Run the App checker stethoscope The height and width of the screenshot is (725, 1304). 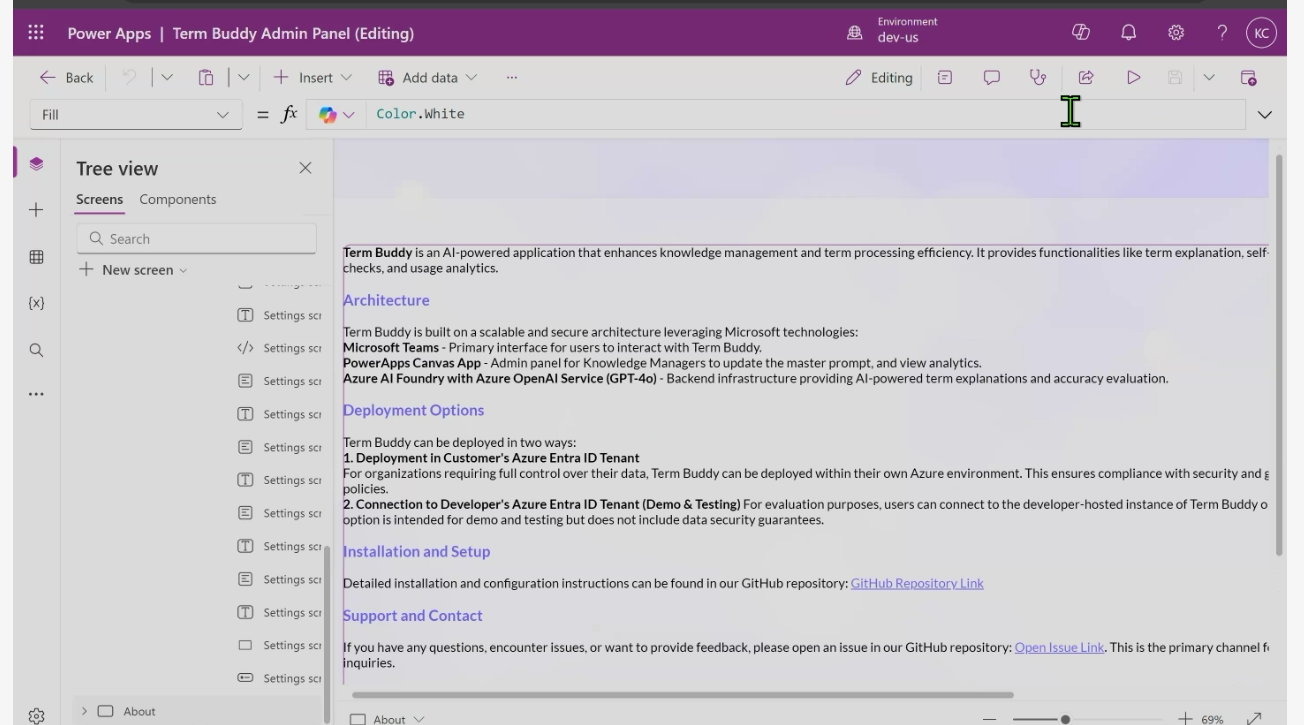(1038, 77)
